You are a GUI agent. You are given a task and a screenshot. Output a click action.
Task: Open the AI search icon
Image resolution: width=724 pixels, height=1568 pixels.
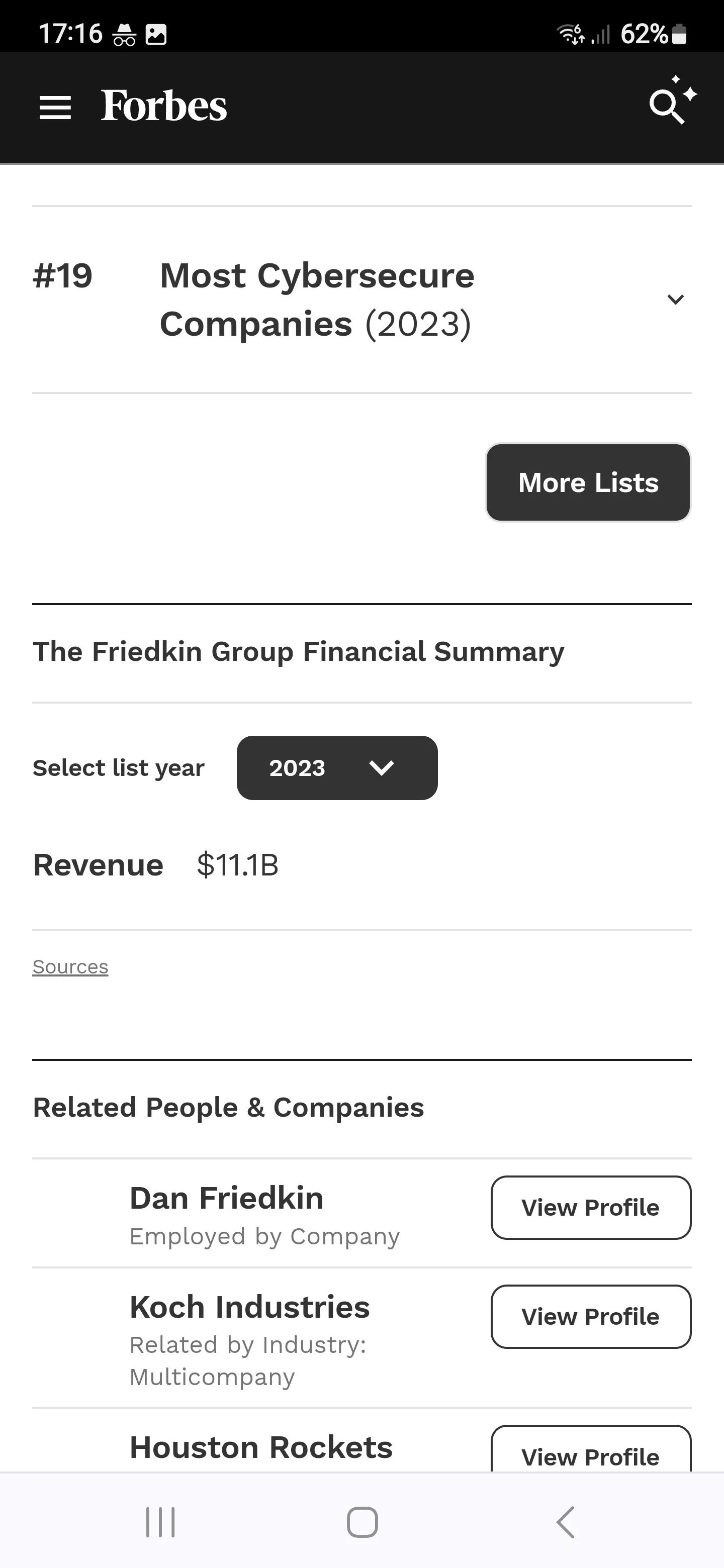click(670, 104)
